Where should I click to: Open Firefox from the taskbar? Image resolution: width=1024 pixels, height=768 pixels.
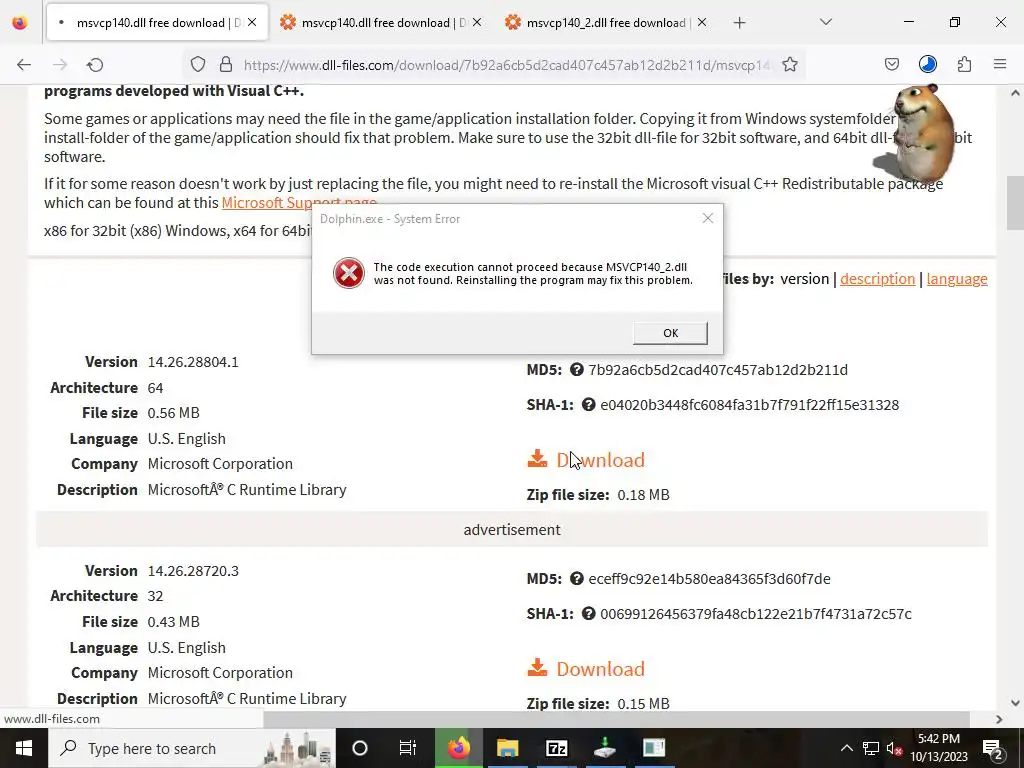458,748
